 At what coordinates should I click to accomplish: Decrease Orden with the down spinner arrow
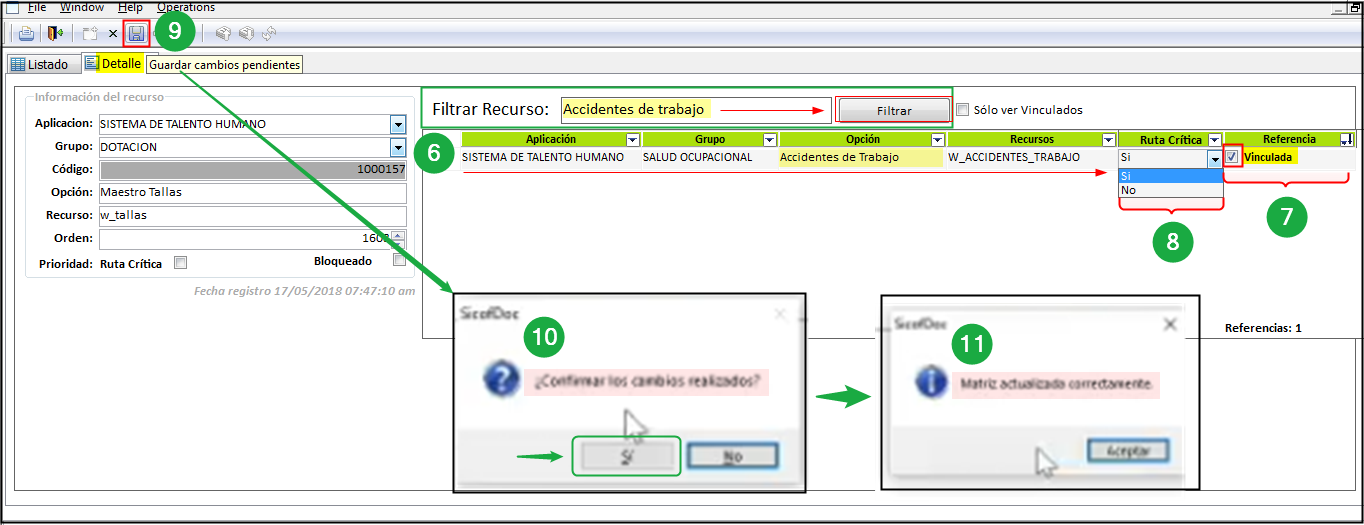point(399,244)
